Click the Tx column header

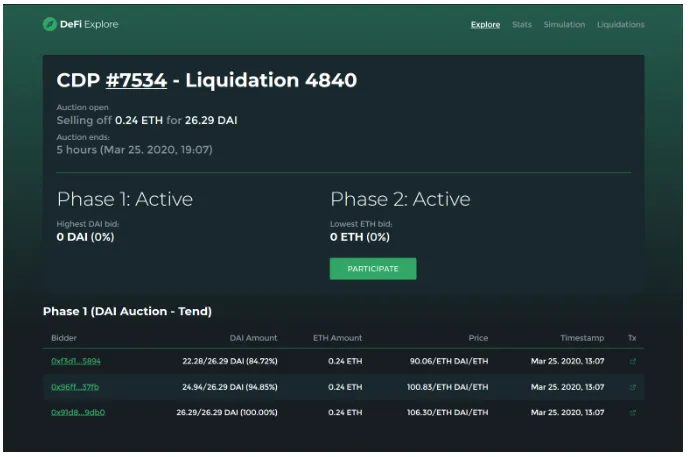coord(632,338)
